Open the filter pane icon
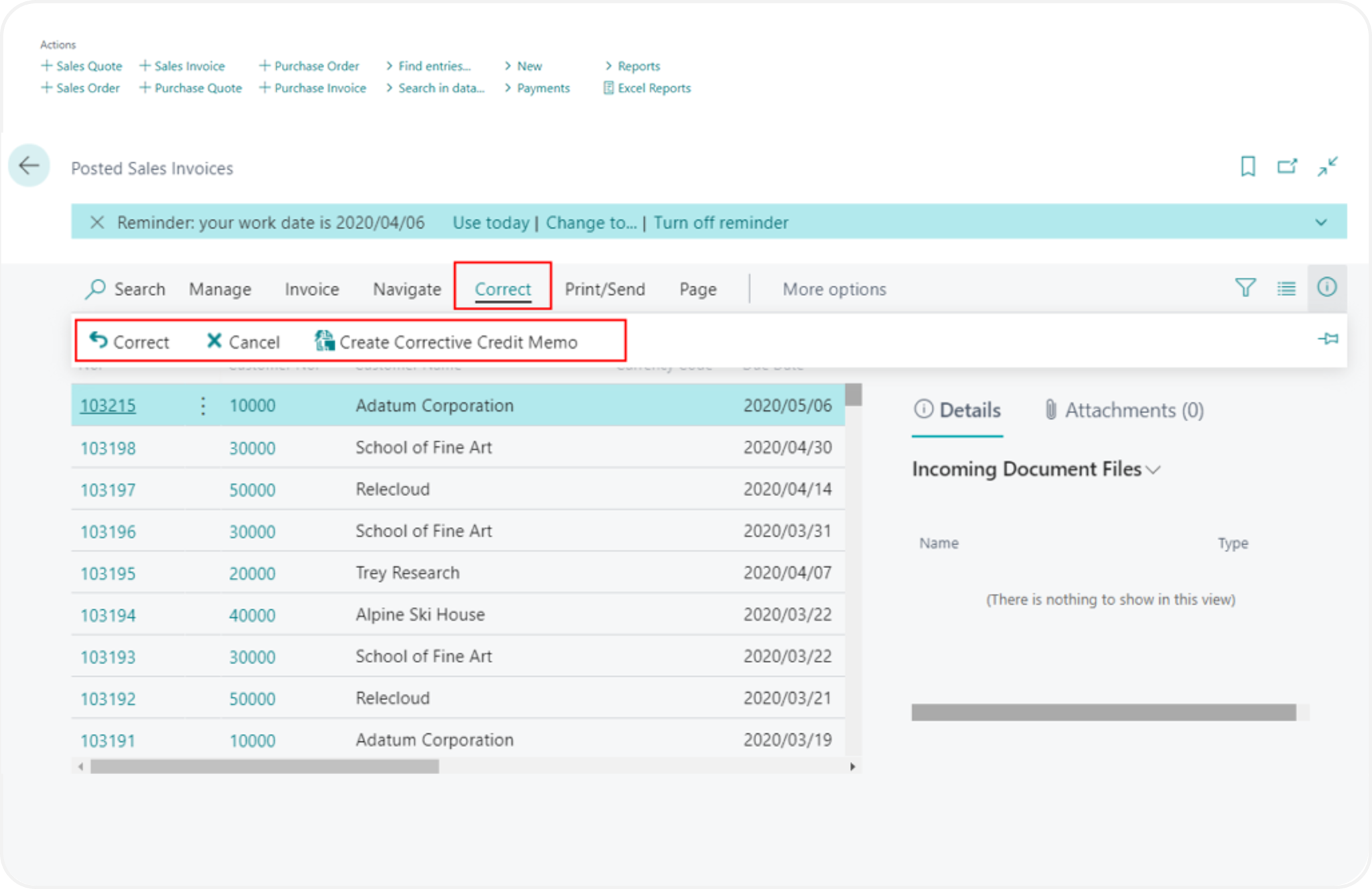The height and width of the screenshot is (889, 1372). [1245, 288]
